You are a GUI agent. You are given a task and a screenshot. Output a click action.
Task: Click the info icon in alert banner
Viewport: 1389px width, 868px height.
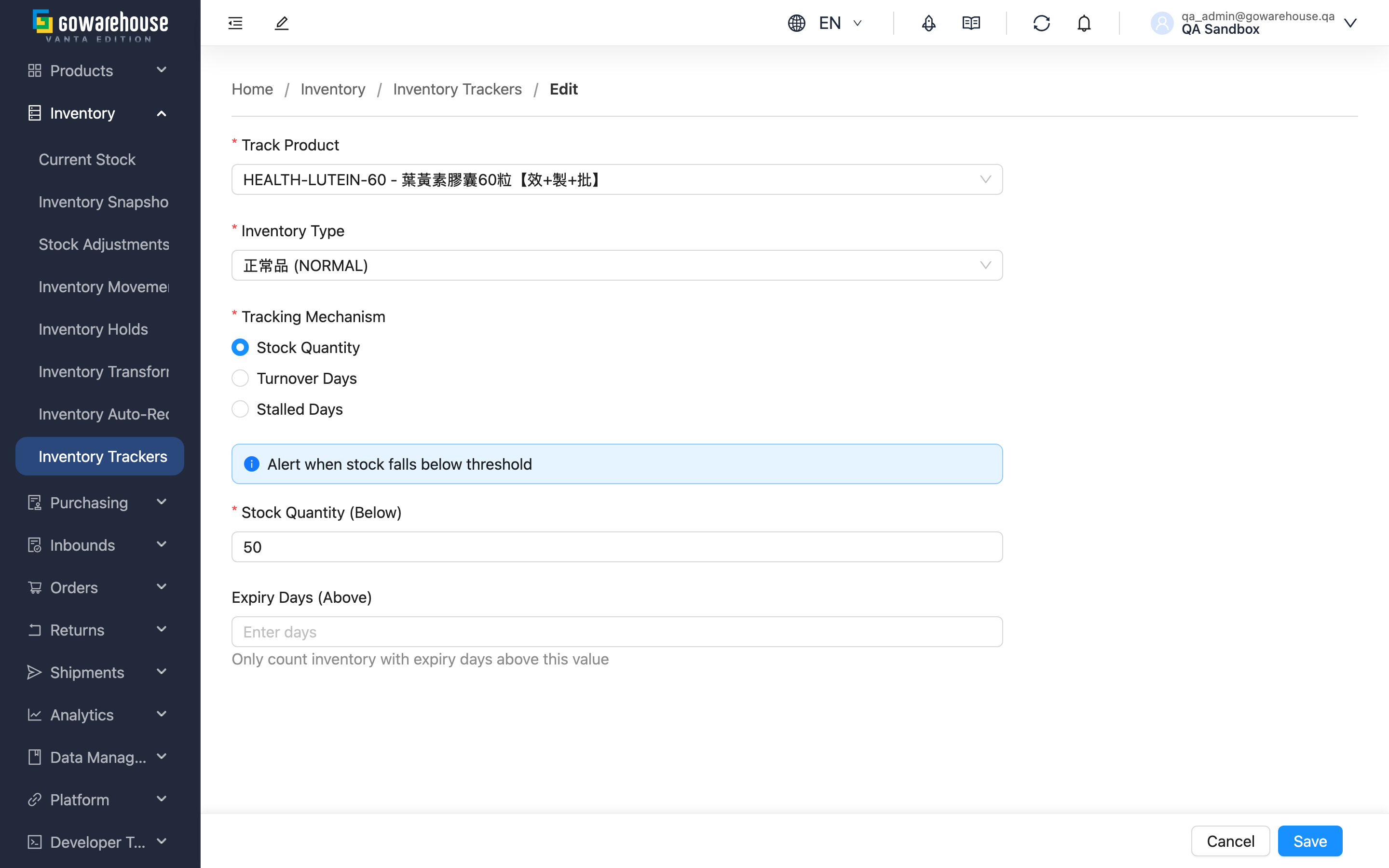[x=251, y=464]
